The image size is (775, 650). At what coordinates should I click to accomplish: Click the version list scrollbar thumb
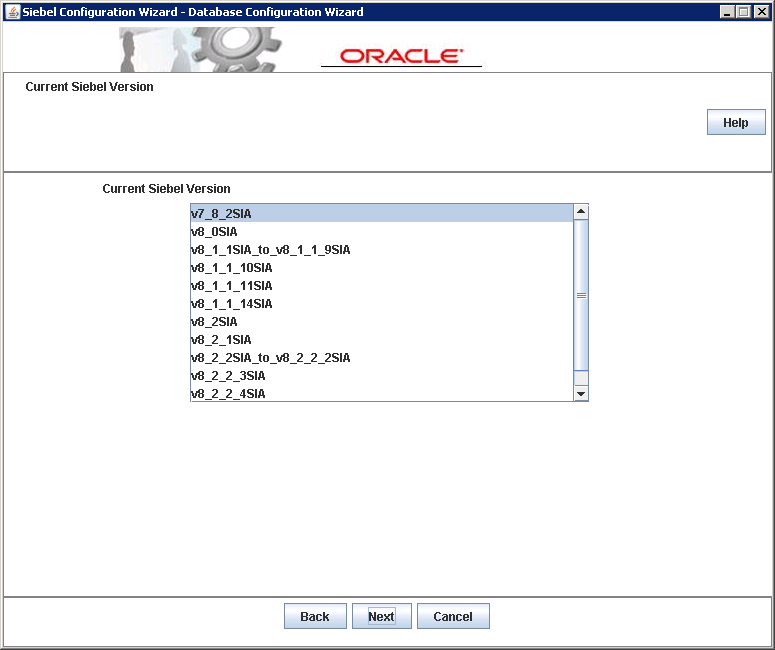pos(581,295)
